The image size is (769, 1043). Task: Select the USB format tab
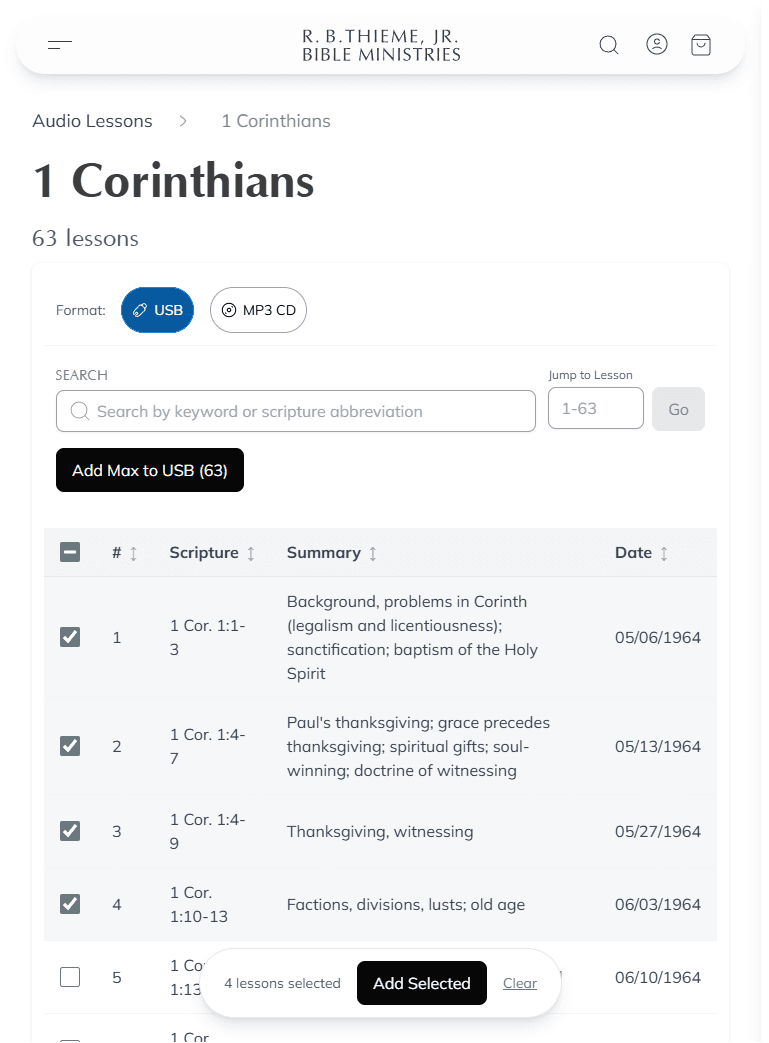pos(157,310)
